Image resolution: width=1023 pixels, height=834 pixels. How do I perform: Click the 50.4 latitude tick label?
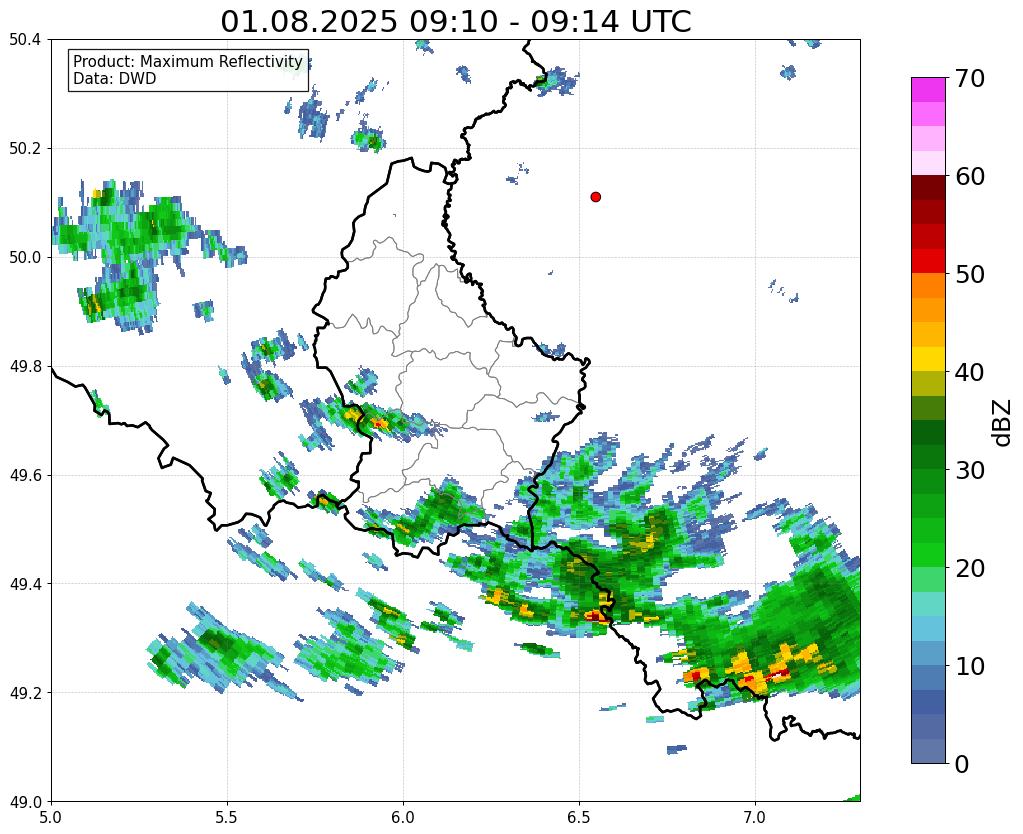click(25, 40)
